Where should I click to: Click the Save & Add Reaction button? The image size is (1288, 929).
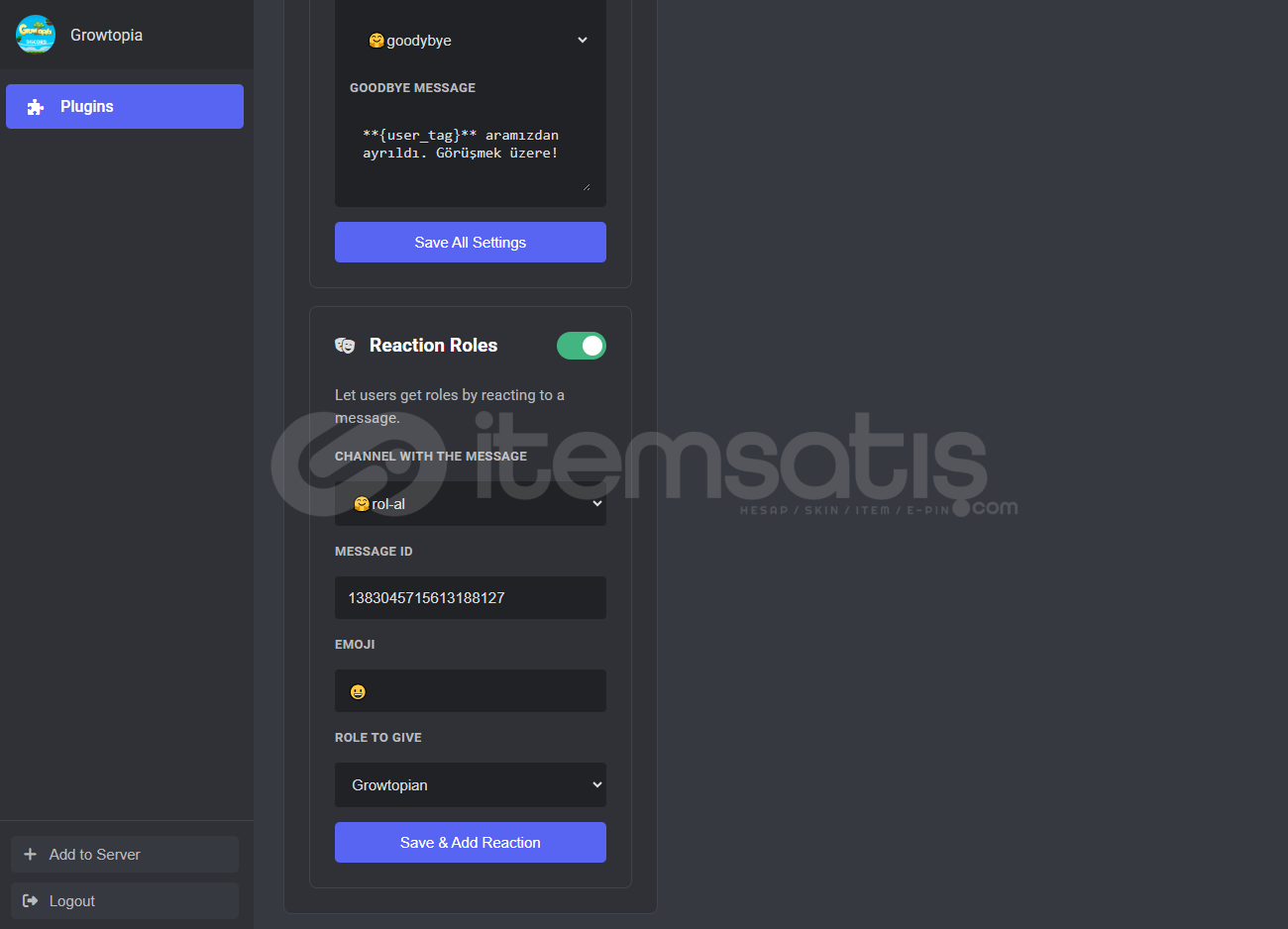point(471,842)
